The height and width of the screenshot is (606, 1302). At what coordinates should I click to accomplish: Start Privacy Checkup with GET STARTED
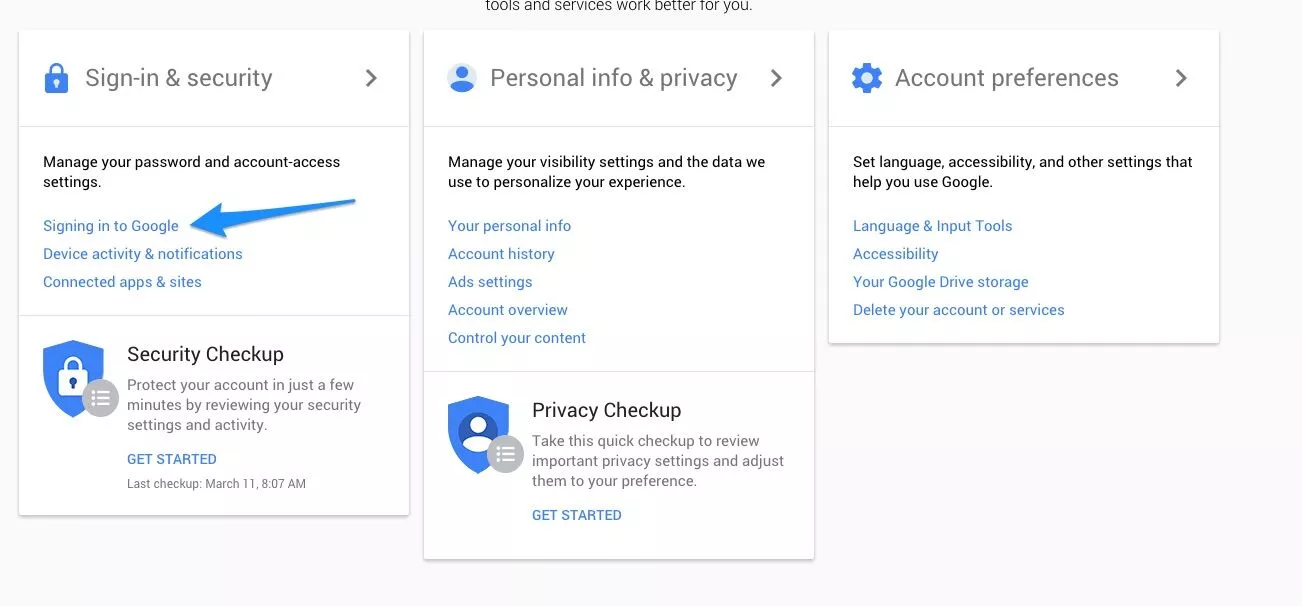coord(577,515)
